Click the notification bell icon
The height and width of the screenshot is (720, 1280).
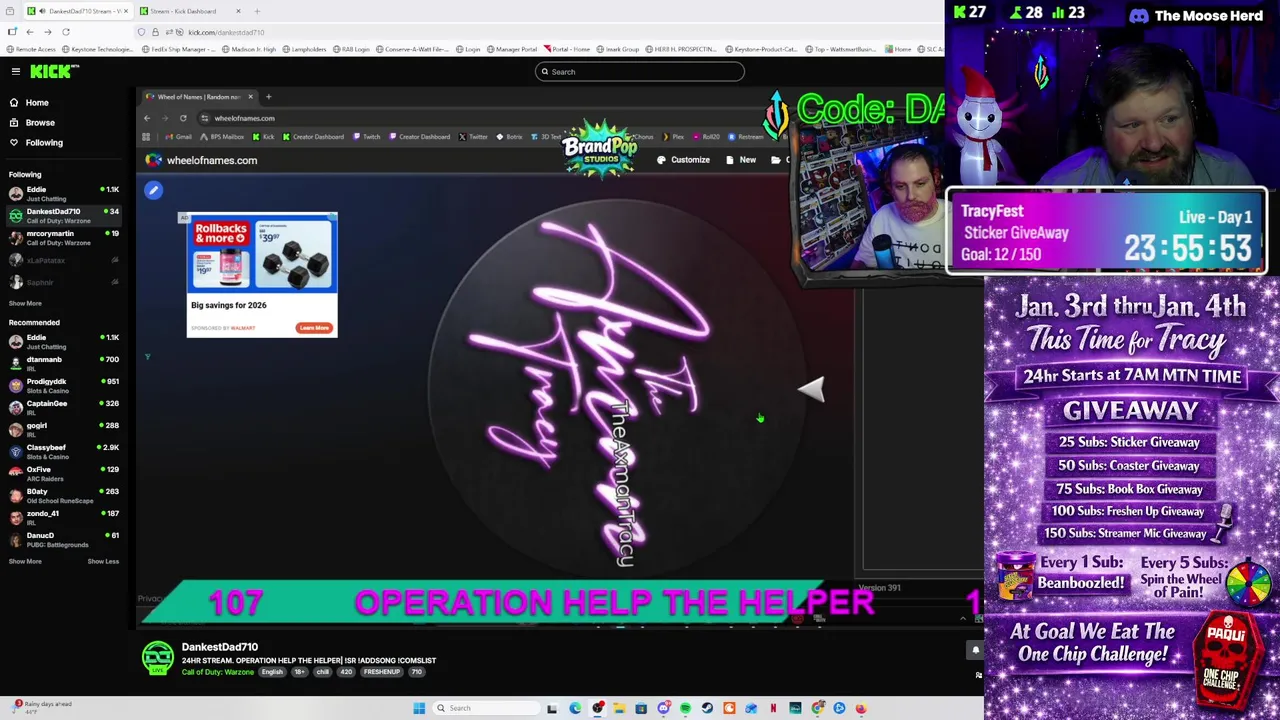(x=976, y=650)
